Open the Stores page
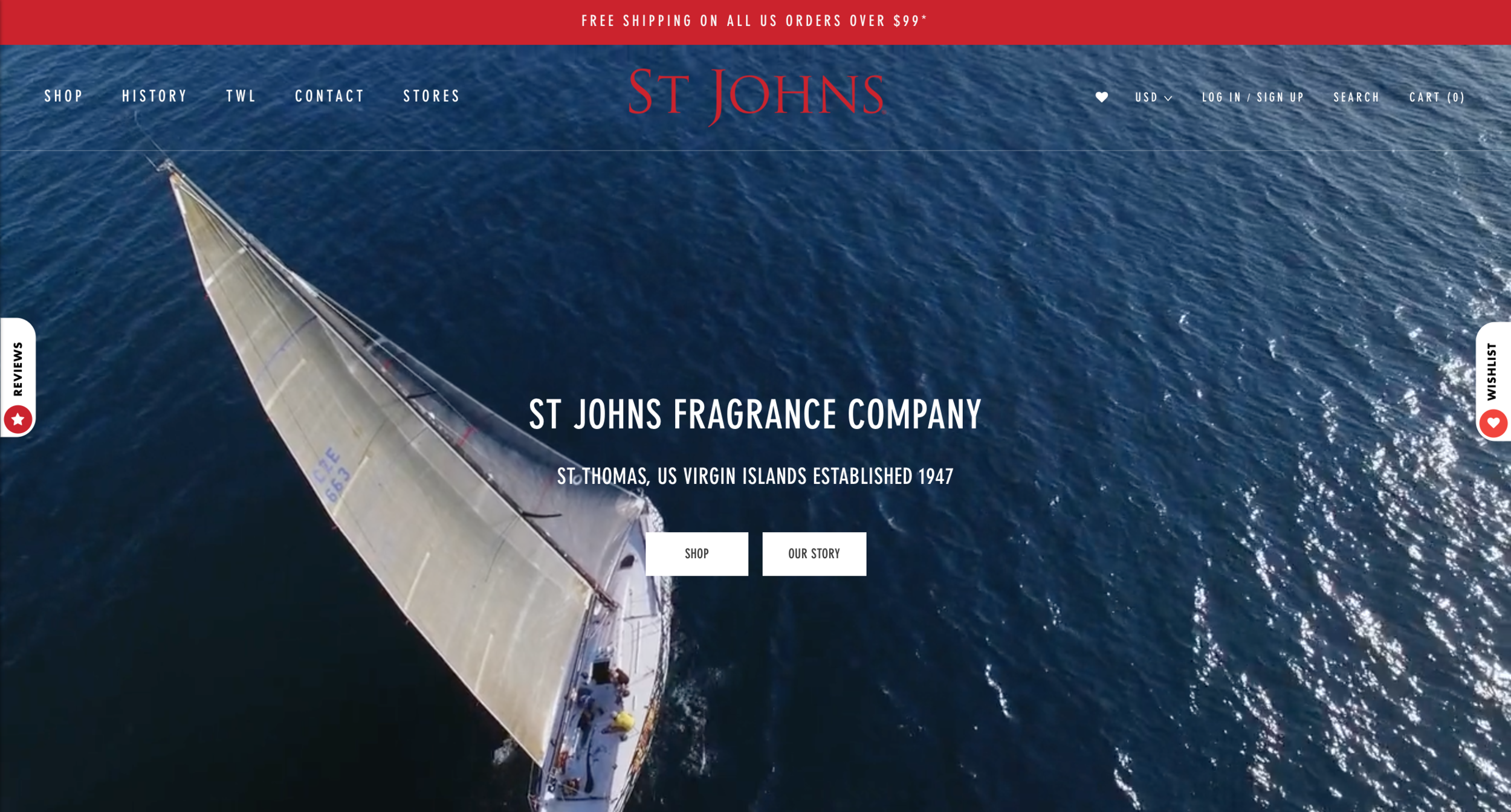The height and width of the screenshot is (812, 1511). (432, 96)
